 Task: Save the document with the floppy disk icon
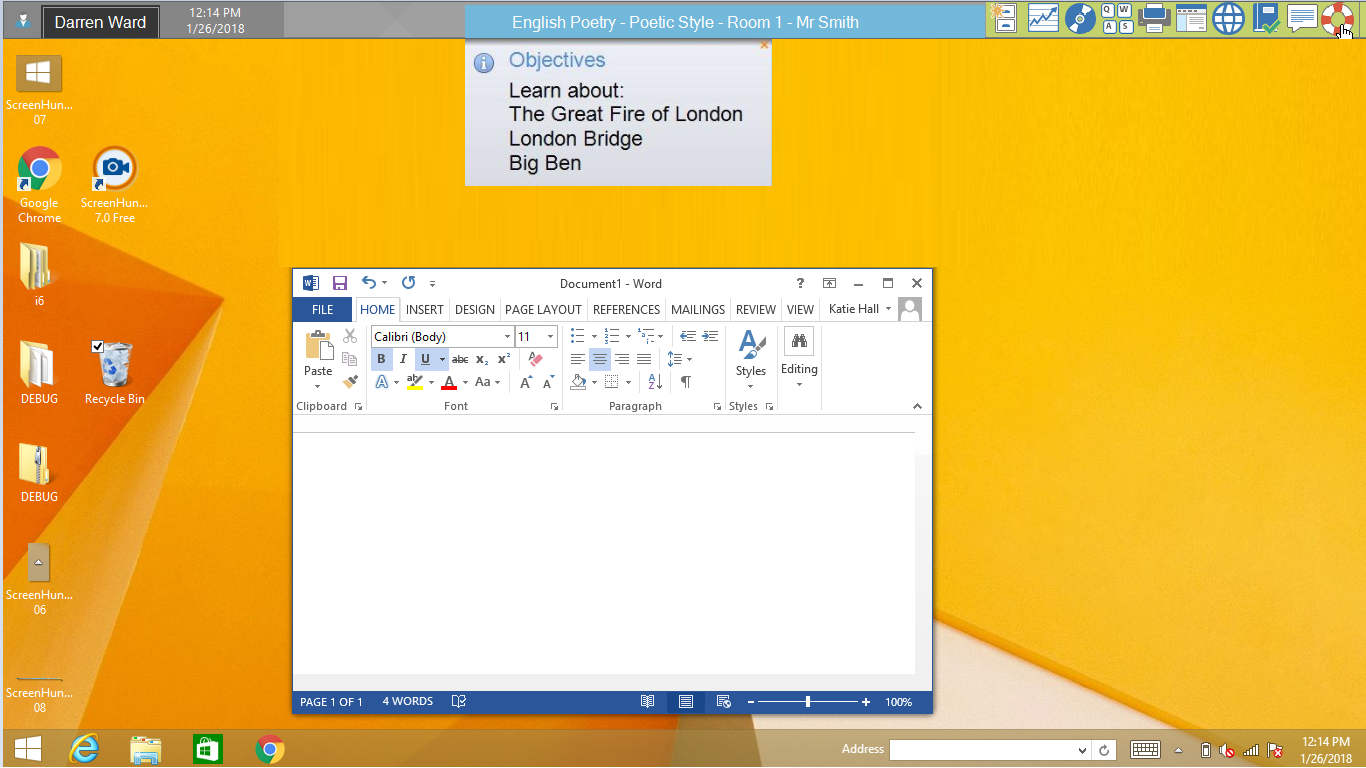tap(340, 283)
